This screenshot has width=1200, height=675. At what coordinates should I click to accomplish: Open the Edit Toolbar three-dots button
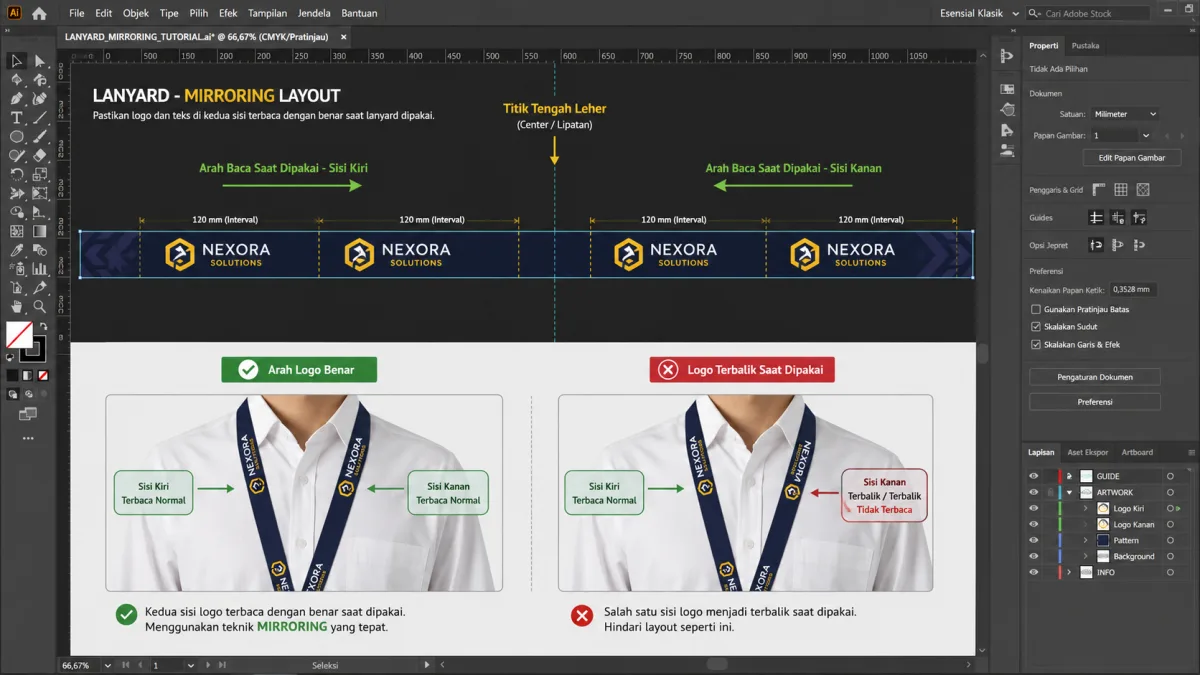point(28,438)
